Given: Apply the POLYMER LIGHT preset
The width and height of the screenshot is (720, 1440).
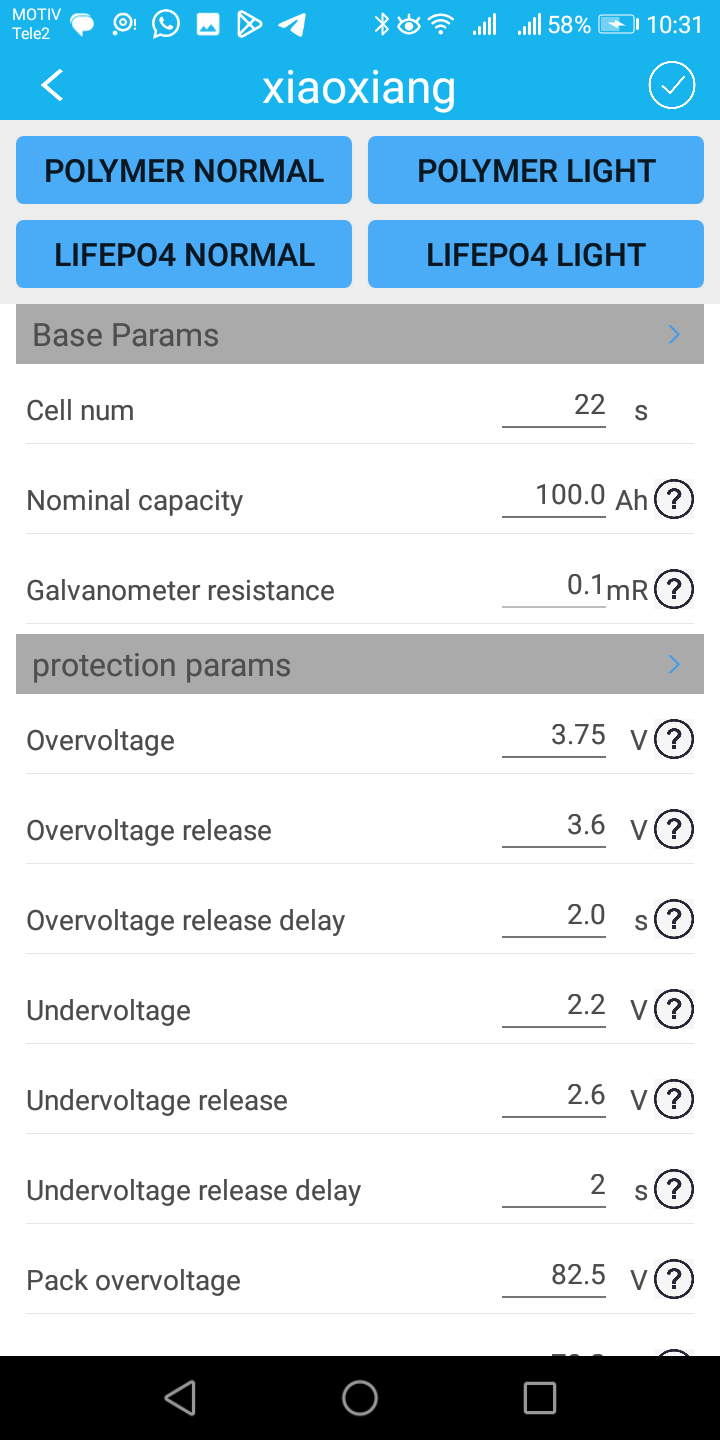Looking at the screenshot, I should pyautogui.click(x=536, y=171).
